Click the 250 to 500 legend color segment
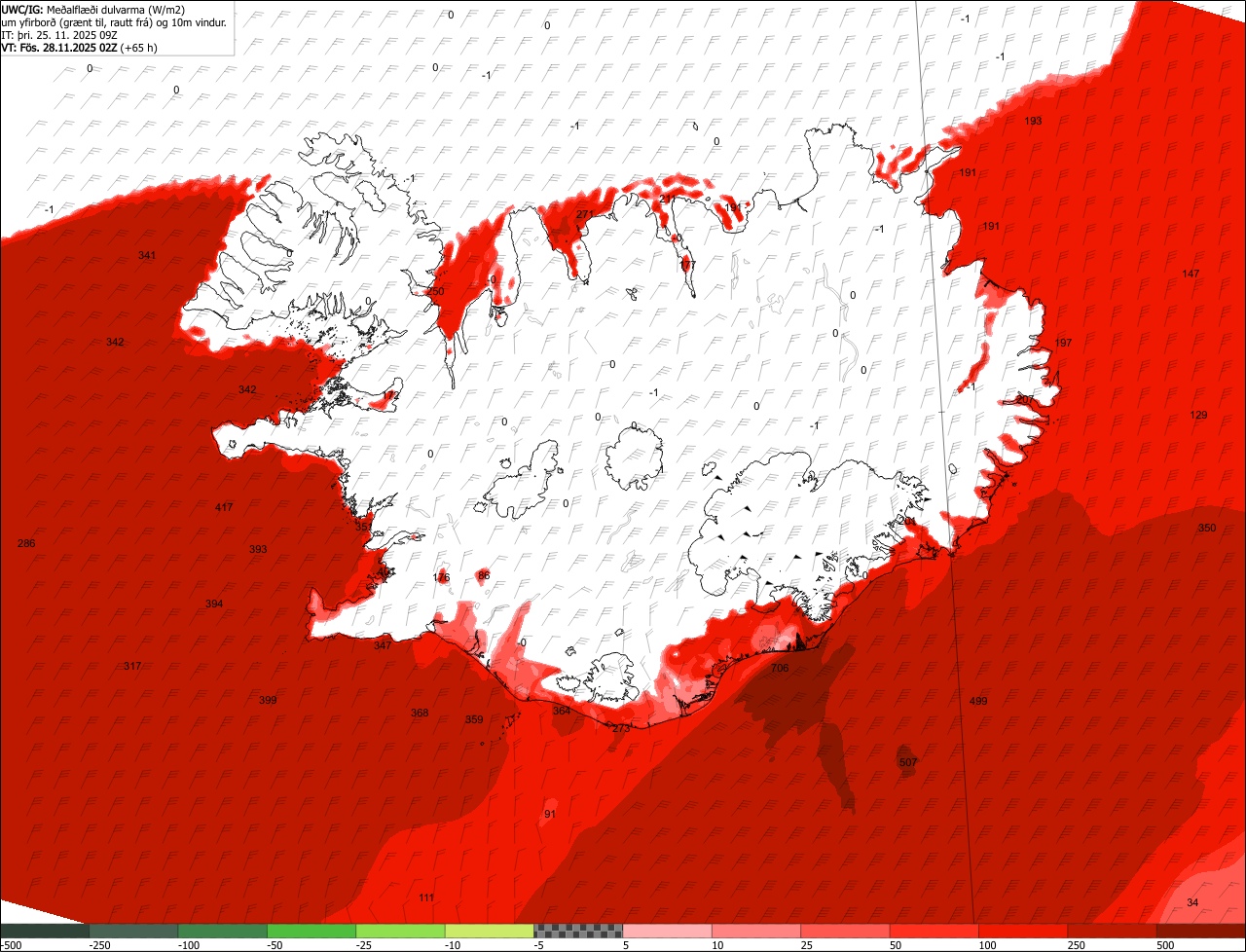The image size is (1246, 952). 1113,931
